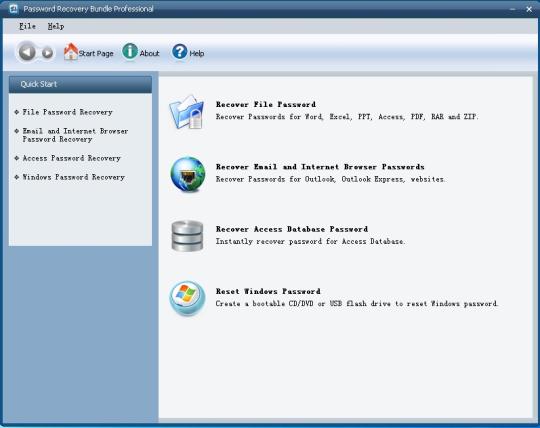The image size is (540, 428).
Task: Open the Help menu
Action: coord(56,26)
